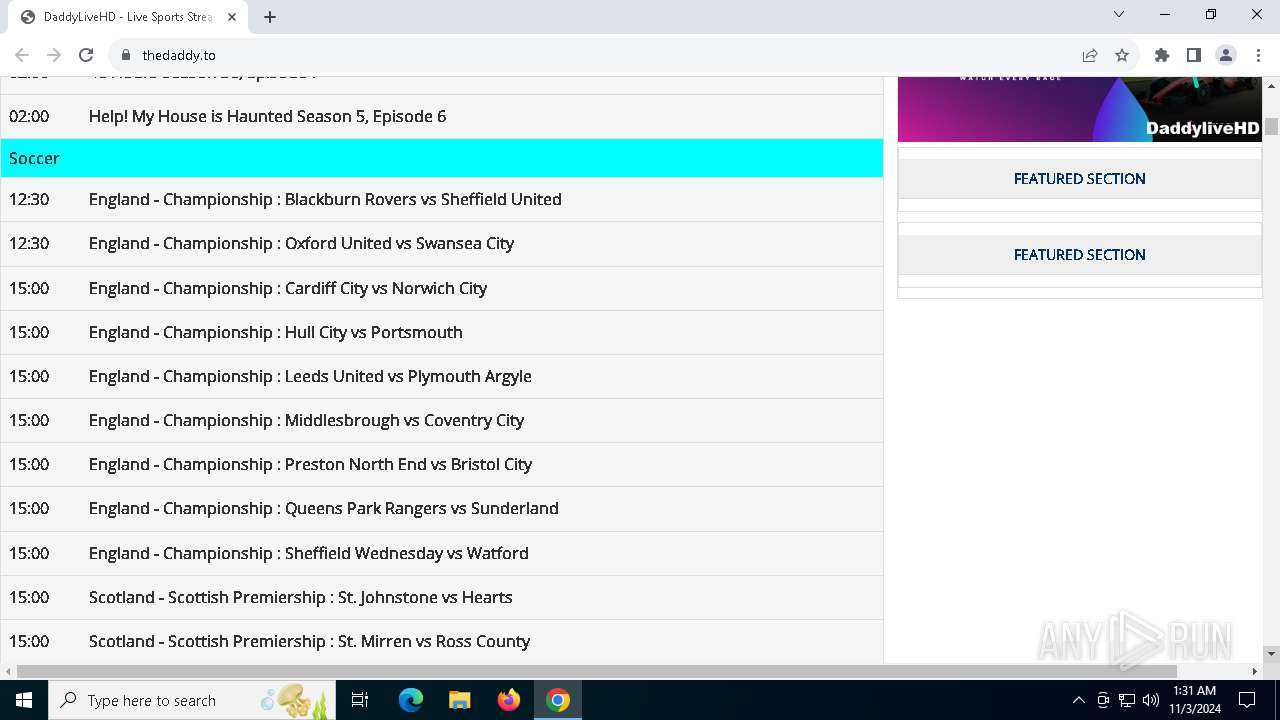The image size is (1280, 720).
Task: Open the Chrome profile avatar
Action: 1226,55
